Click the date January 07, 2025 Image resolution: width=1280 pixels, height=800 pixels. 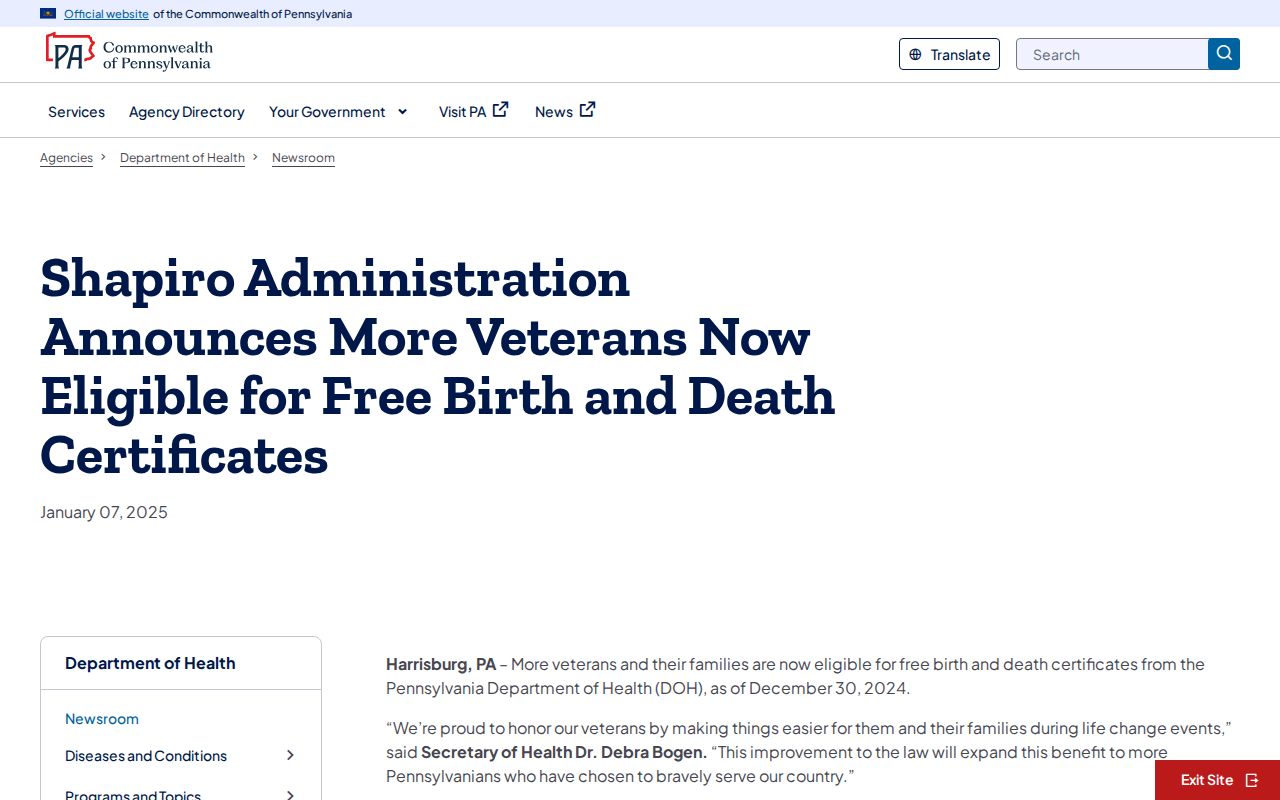(104, 512)
